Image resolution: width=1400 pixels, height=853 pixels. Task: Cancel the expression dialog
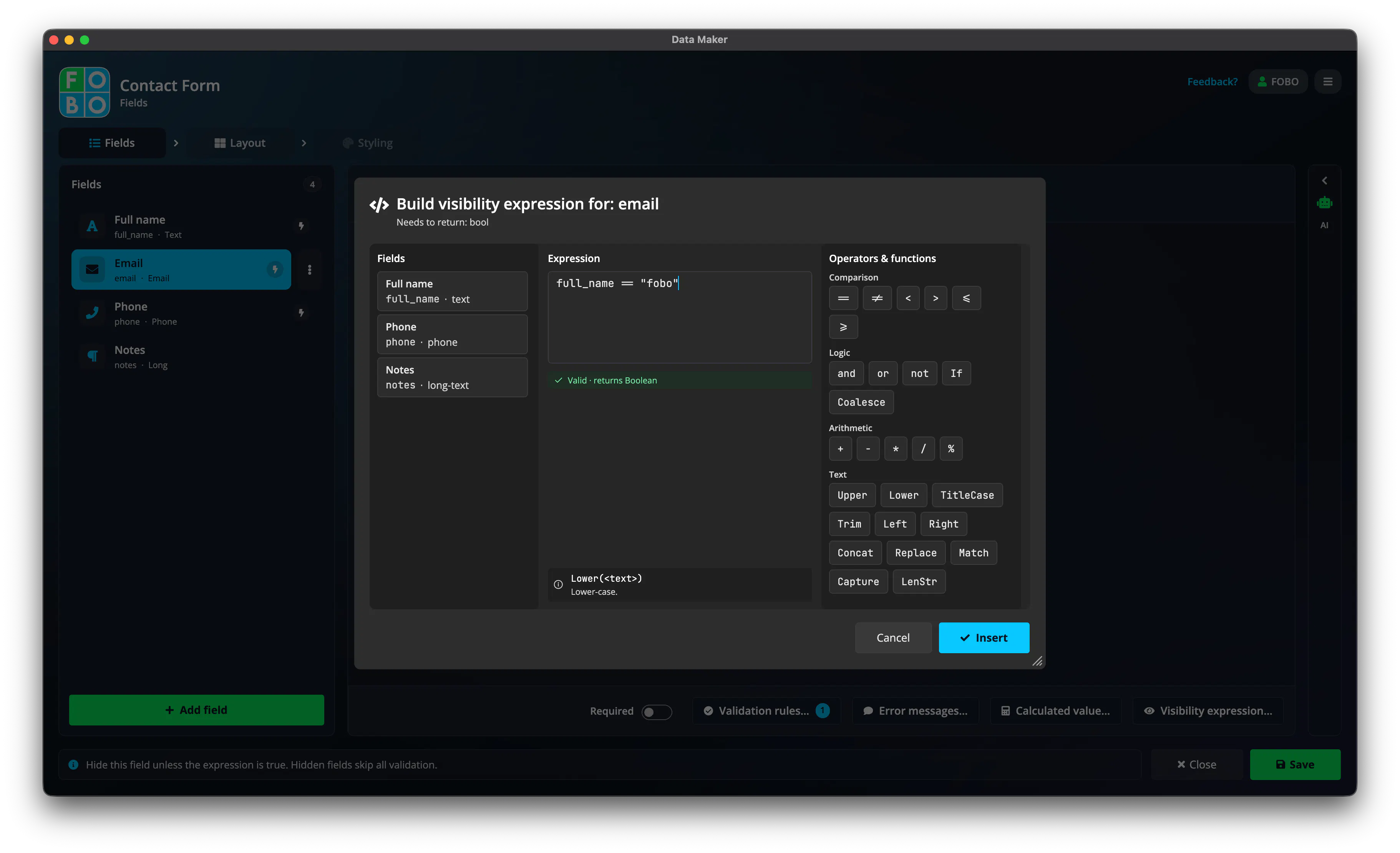click(893, 637)
